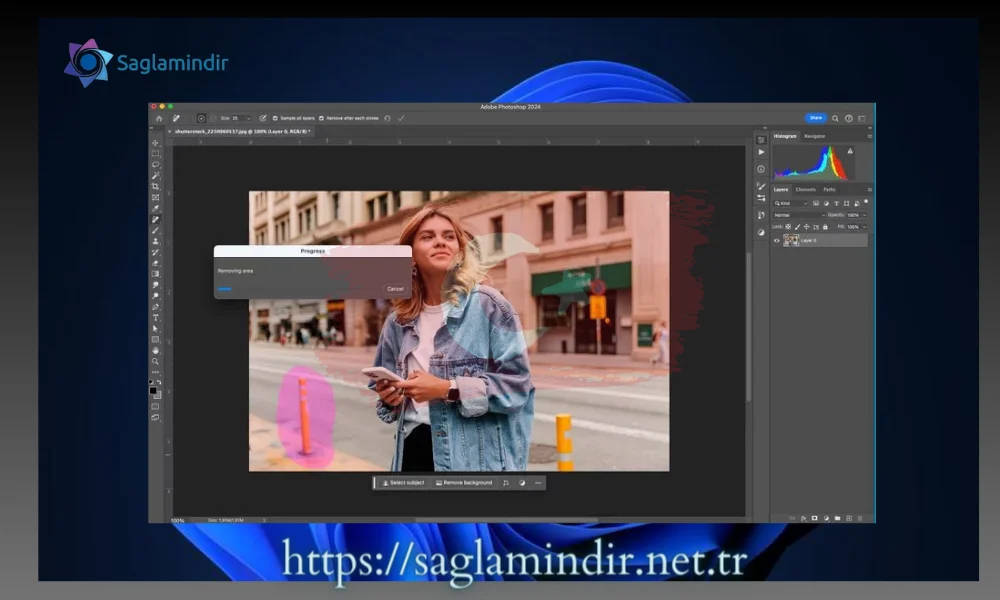This screenshot has width=1000, height=600.
Task: Select the Crop tool
Action: tap(156, 187)
